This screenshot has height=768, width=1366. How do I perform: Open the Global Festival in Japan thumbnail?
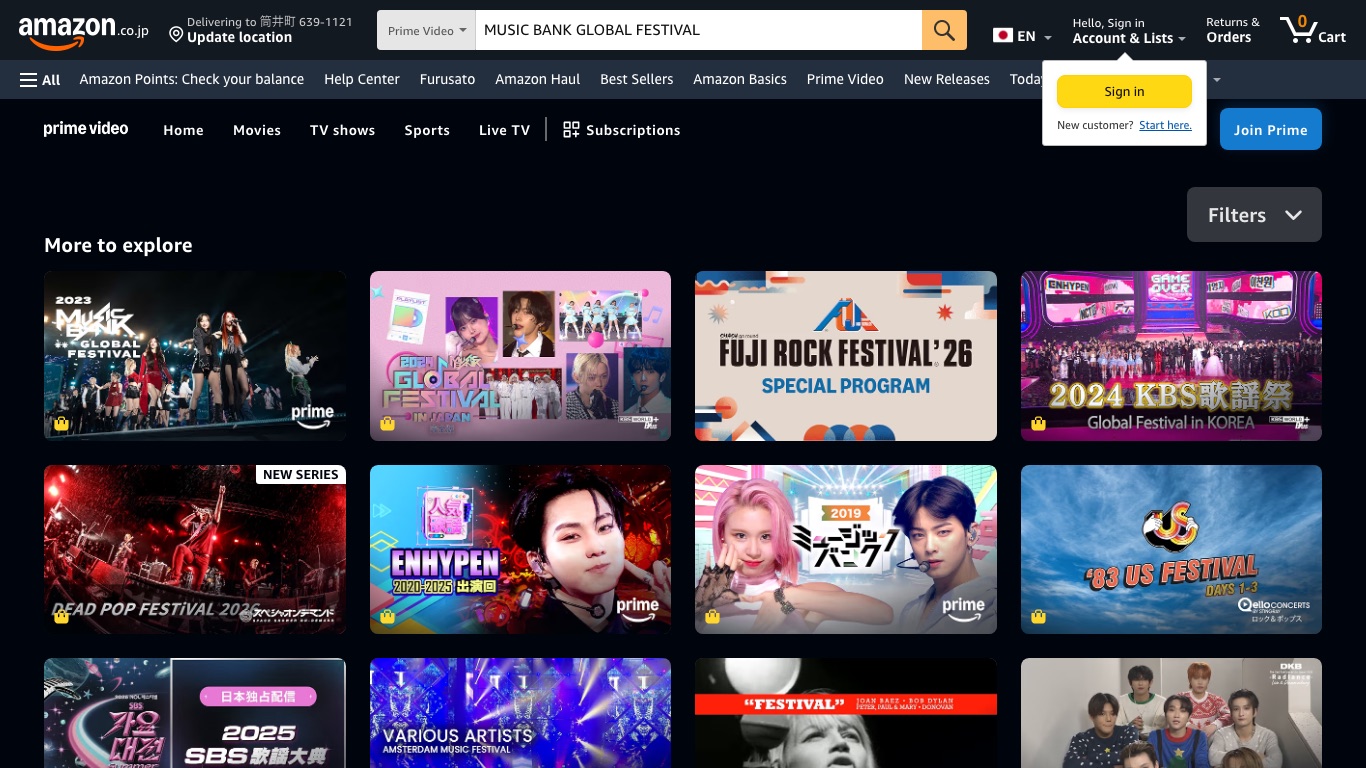520,356
